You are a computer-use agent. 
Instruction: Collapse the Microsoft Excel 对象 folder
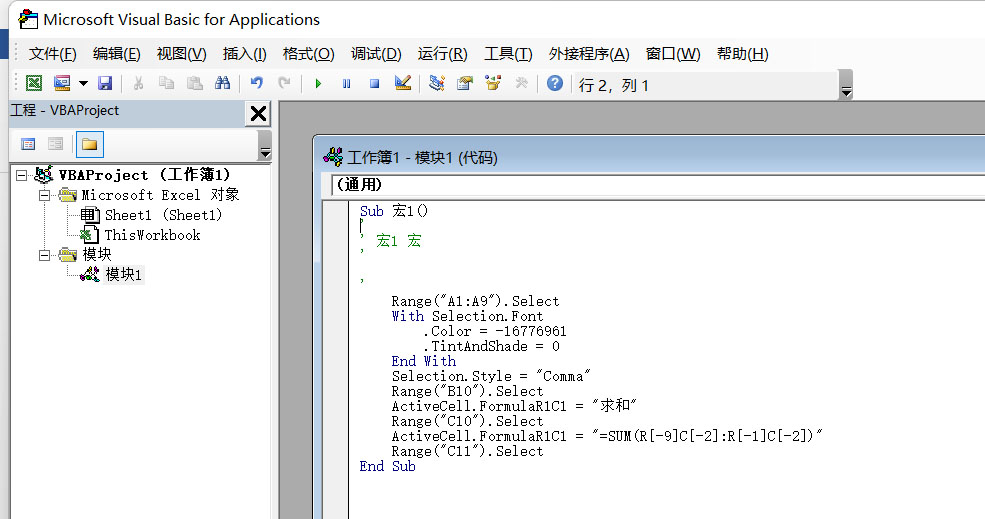tap(44, 195)
